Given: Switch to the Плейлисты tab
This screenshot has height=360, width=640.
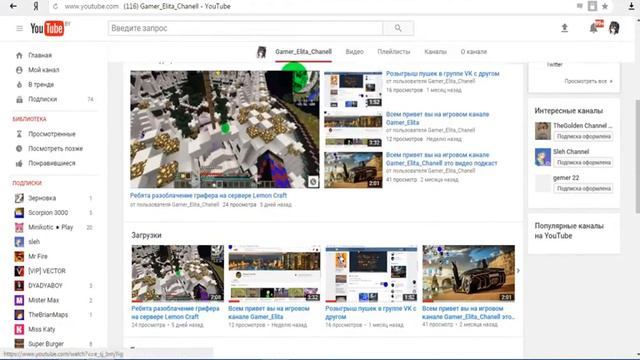Looking at the screenshot, I should point(393,52).
